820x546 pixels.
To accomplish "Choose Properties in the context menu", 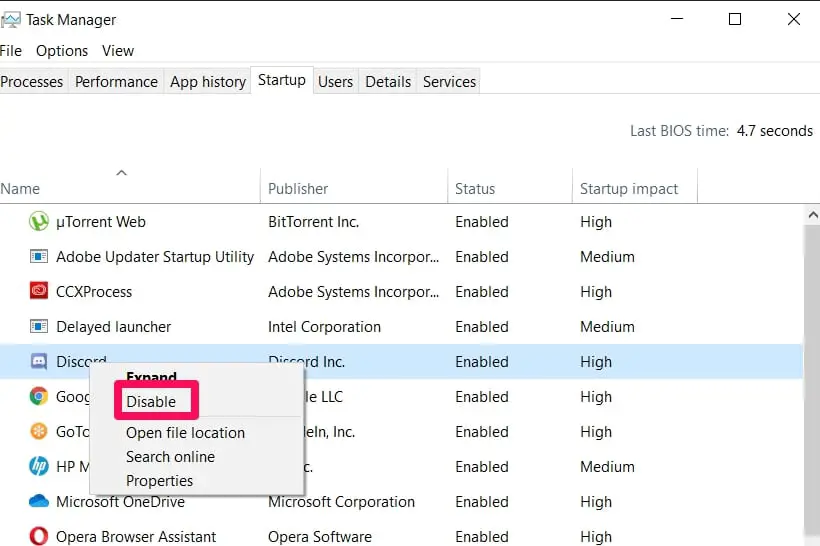I will tap(160, 480).
